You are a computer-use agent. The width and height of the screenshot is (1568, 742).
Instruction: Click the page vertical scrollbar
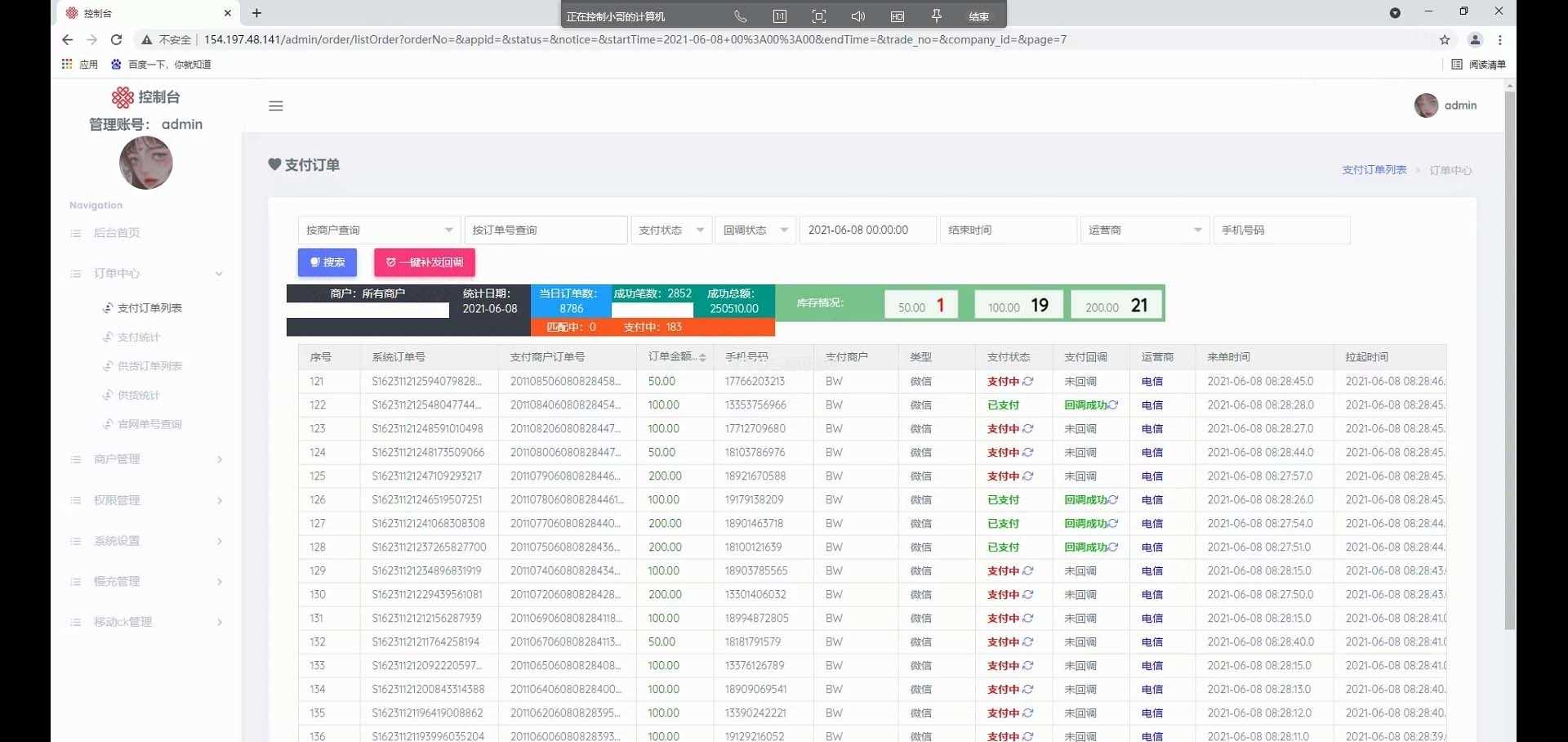(1510, 360)
